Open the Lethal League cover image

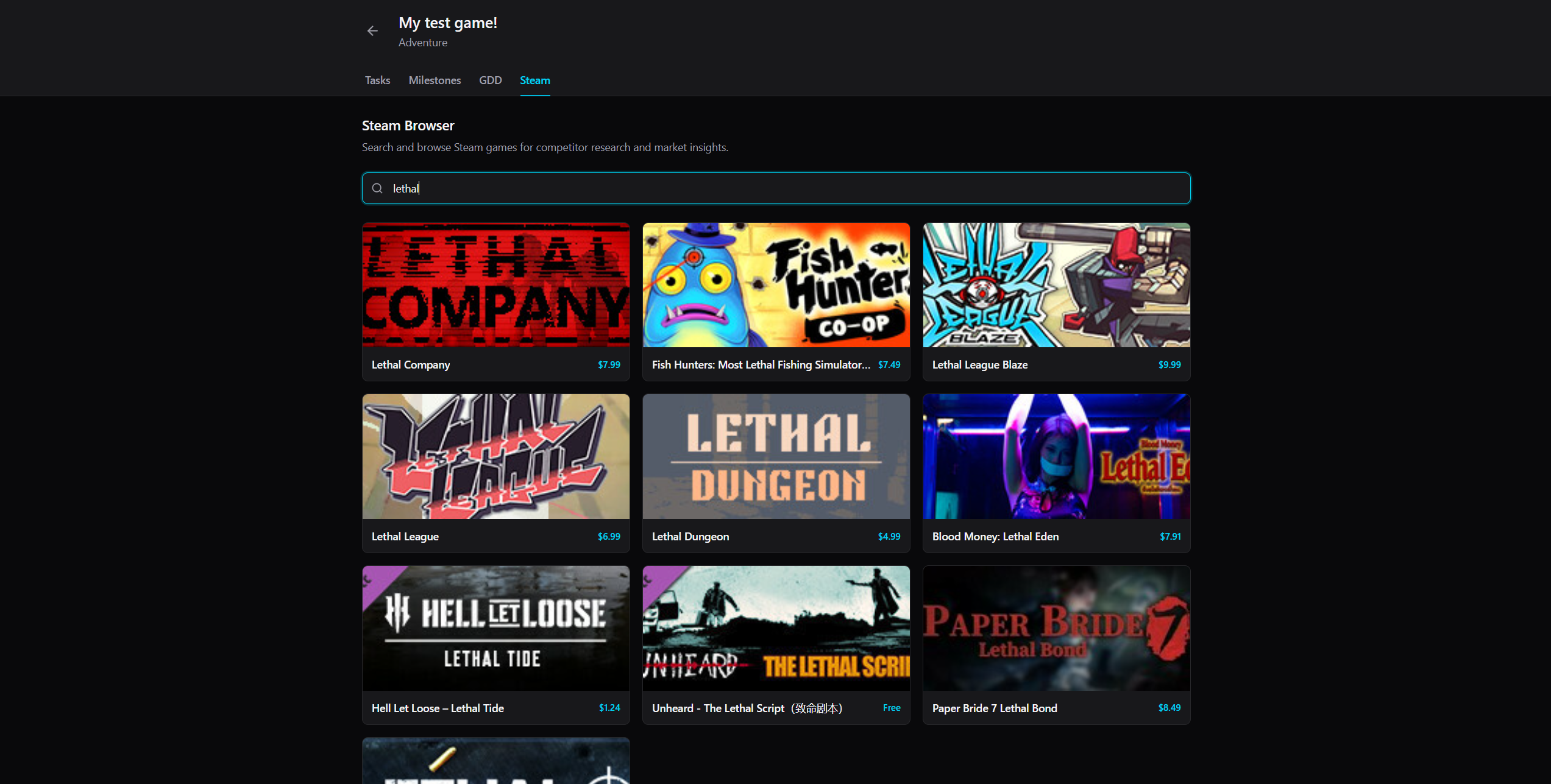click(496, 456)
